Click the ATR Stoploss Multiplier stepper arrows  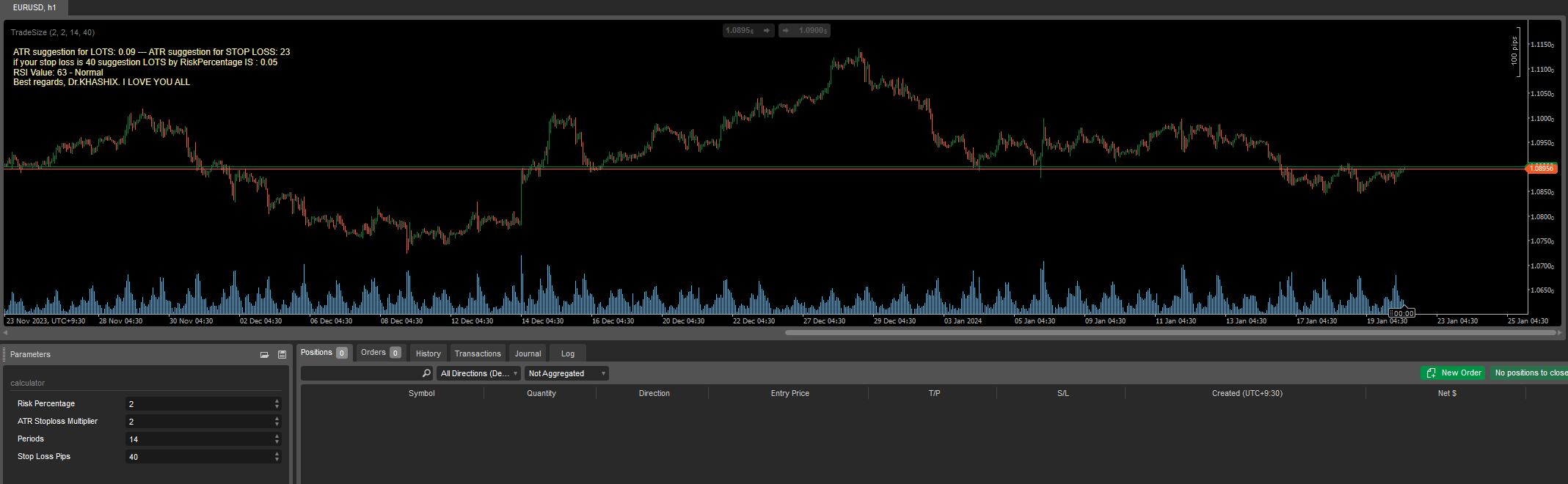point(277,421)
